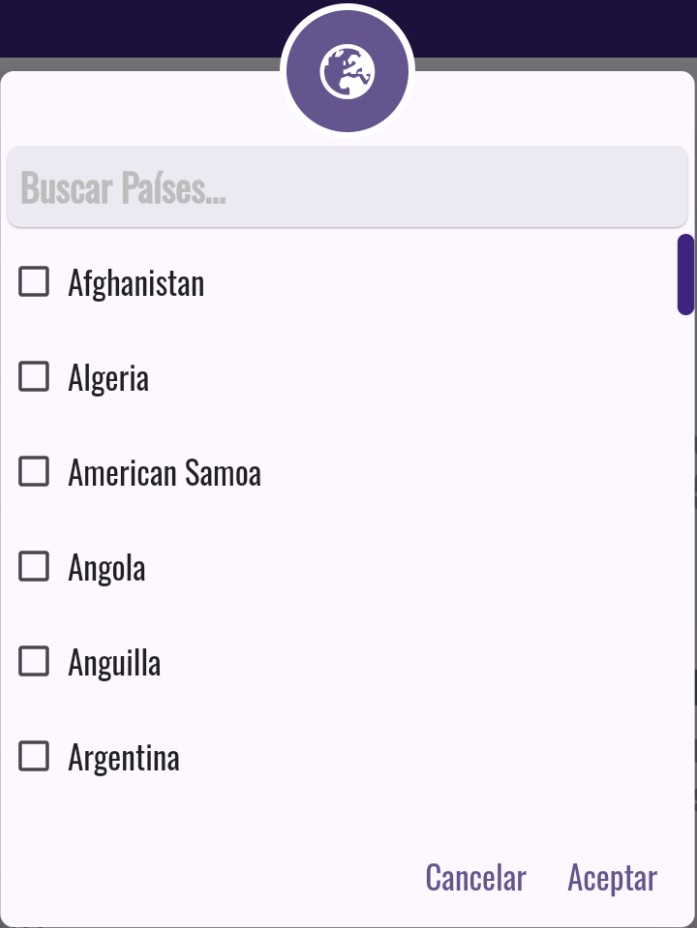Tick the checkbox beside Afghanistan
Screen dimensions: 697x928
pyautogui.click(x=34, y=282)
